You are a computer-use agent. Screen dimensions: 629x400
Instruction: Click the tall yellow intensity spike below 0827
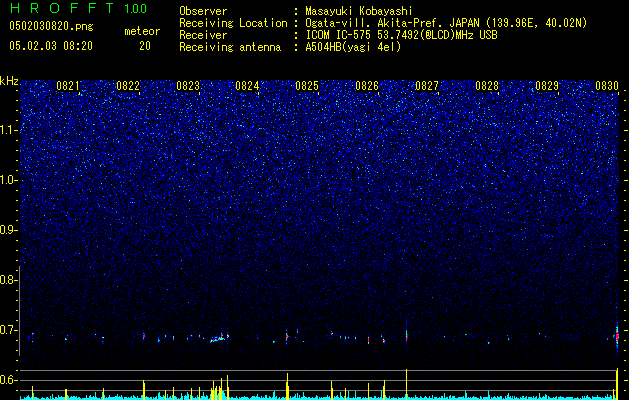tap(406, 384)
